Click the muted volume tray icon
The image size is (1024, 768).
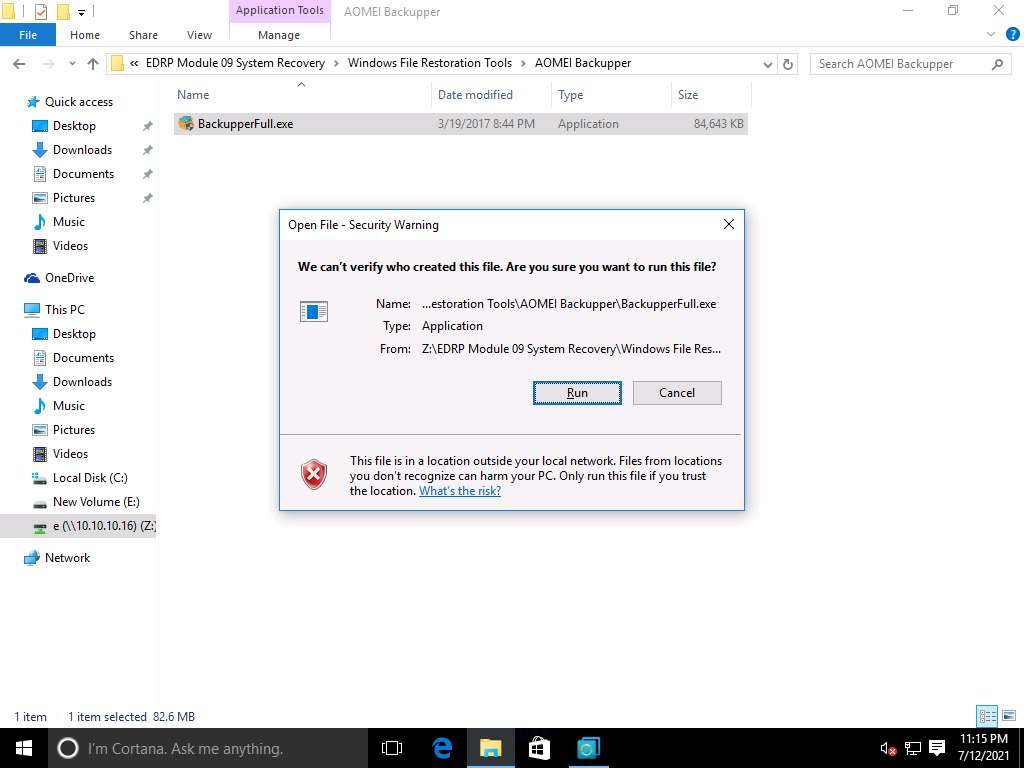point(888,748)
